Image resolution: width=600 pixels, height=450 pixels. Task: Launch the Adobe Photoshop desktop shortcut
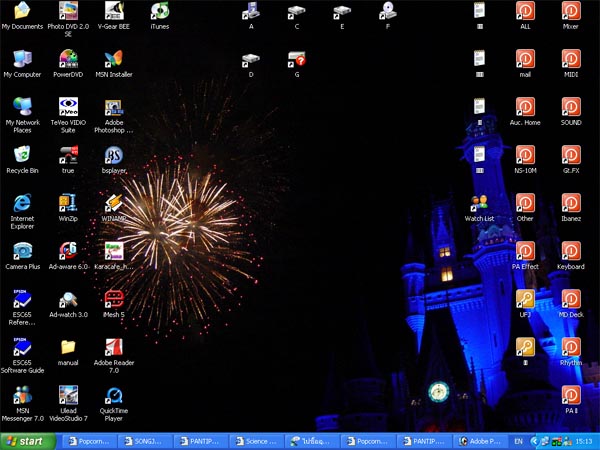pyautogui.click(x=114, y=107)
